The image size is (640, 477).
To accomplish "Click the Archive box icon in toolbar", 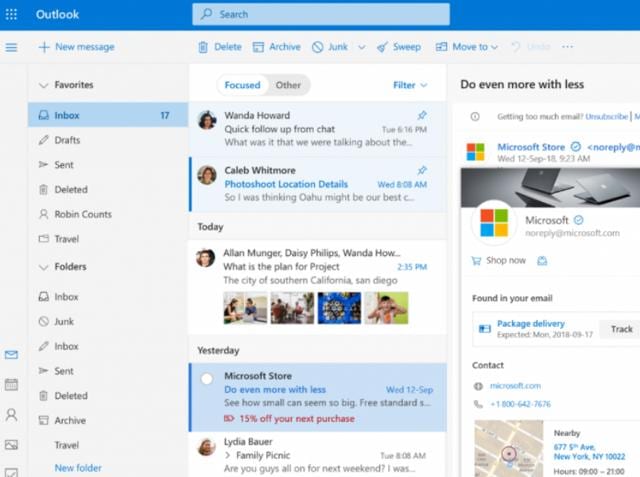I will click(258, 47).
